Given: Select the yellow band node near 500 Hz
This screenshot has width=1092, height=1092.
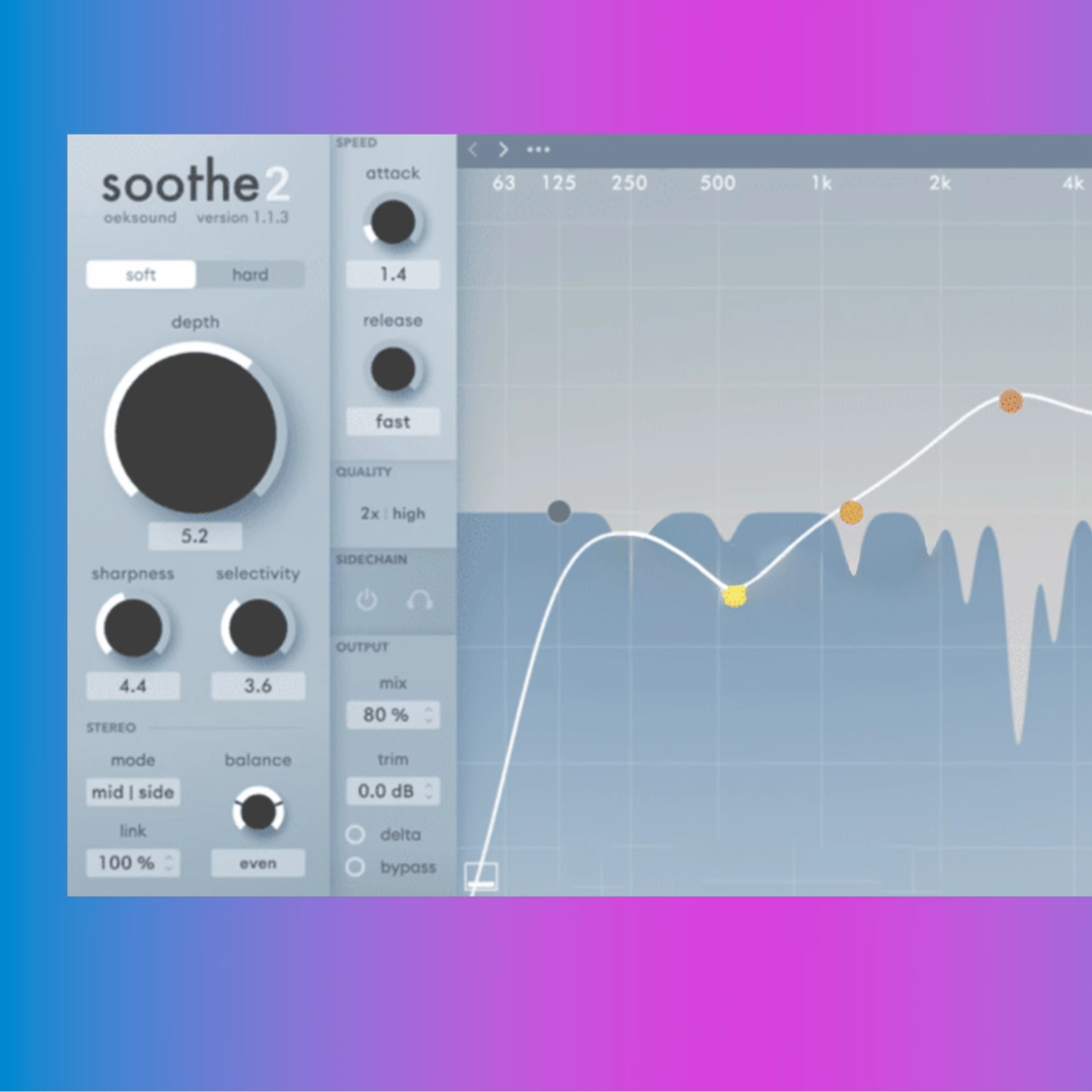Looking at the screenshot, I should [x=734, y=596].
